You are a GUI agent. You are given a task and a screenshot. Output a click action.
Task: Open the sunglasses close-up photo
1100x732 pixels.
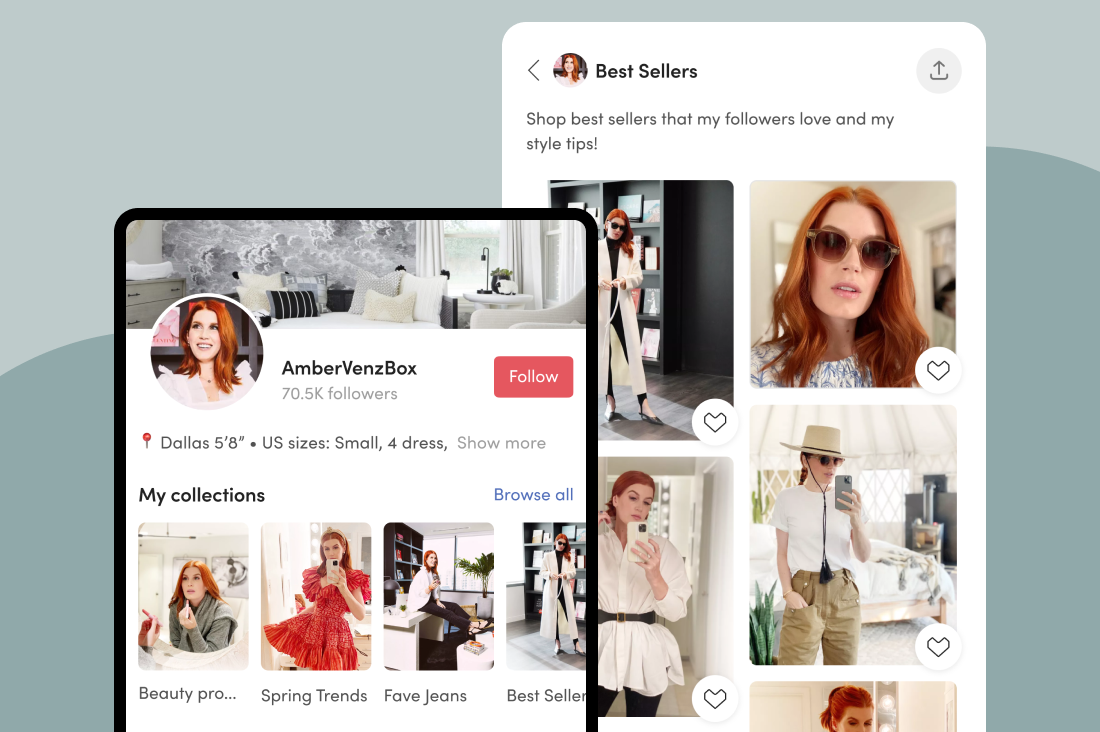pyautogui.click(x=853, y=284)
